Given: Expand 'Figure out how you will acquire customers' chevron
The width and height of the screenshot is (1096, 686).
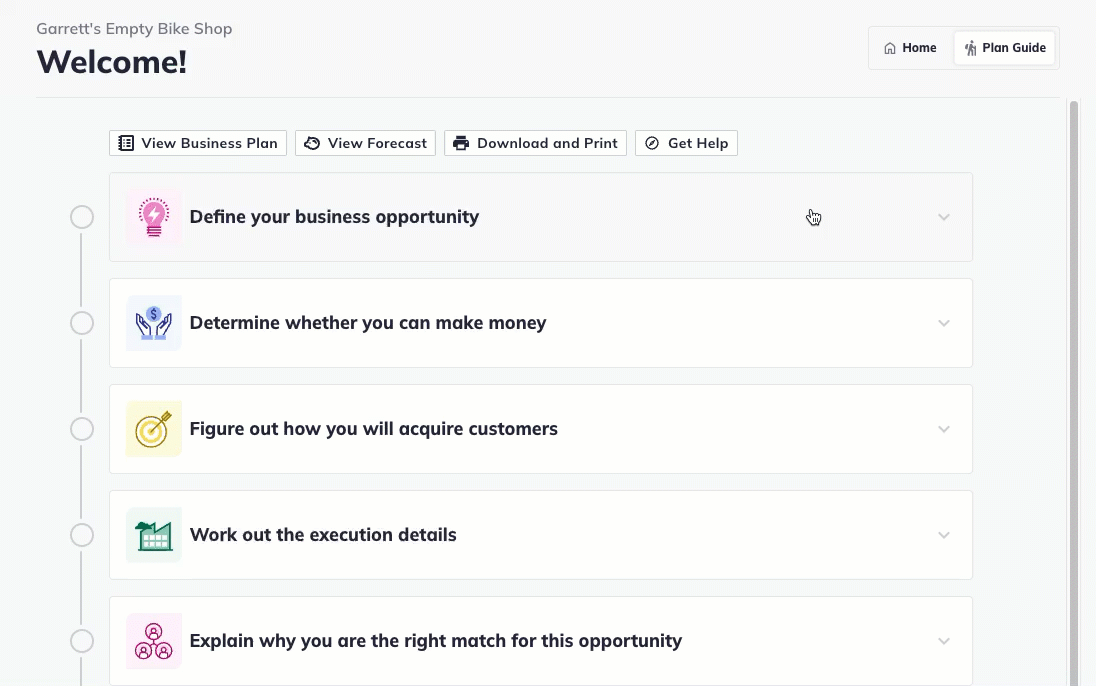Looking at the screenshot, I should [944, 429].
